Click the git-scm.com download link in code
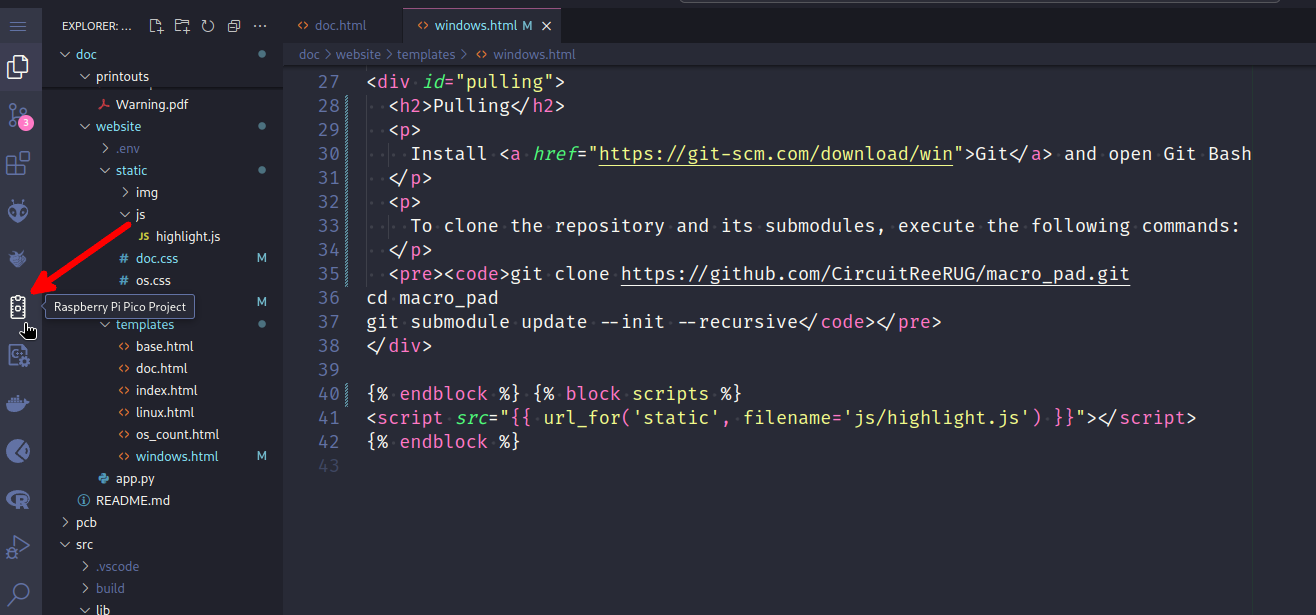The height and width of the screenshot is (615, 1316). (775, 154)
